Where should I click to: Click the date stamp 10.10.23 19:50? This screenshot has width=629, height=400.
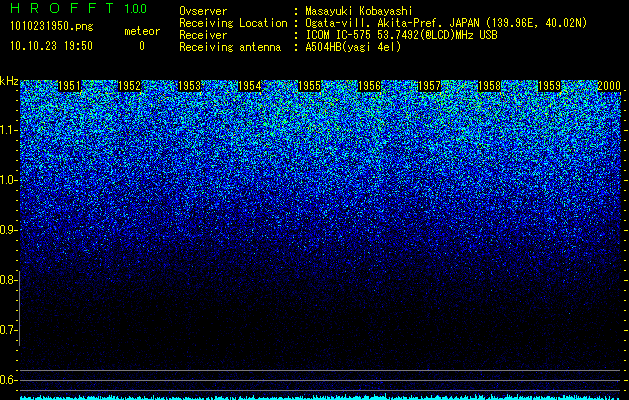coord(51,46)
